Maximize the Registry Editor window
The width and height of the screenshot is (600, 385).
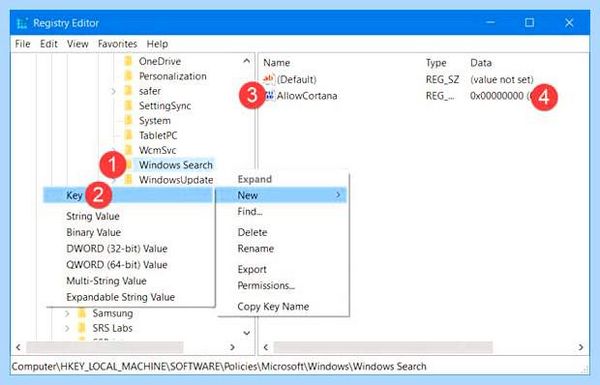coord(530,23)
